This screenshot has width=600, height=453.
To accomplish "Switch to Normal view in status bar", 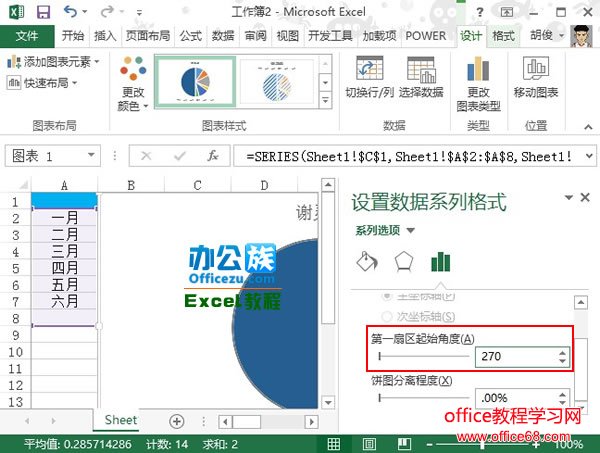I will [x=334, y=444].
